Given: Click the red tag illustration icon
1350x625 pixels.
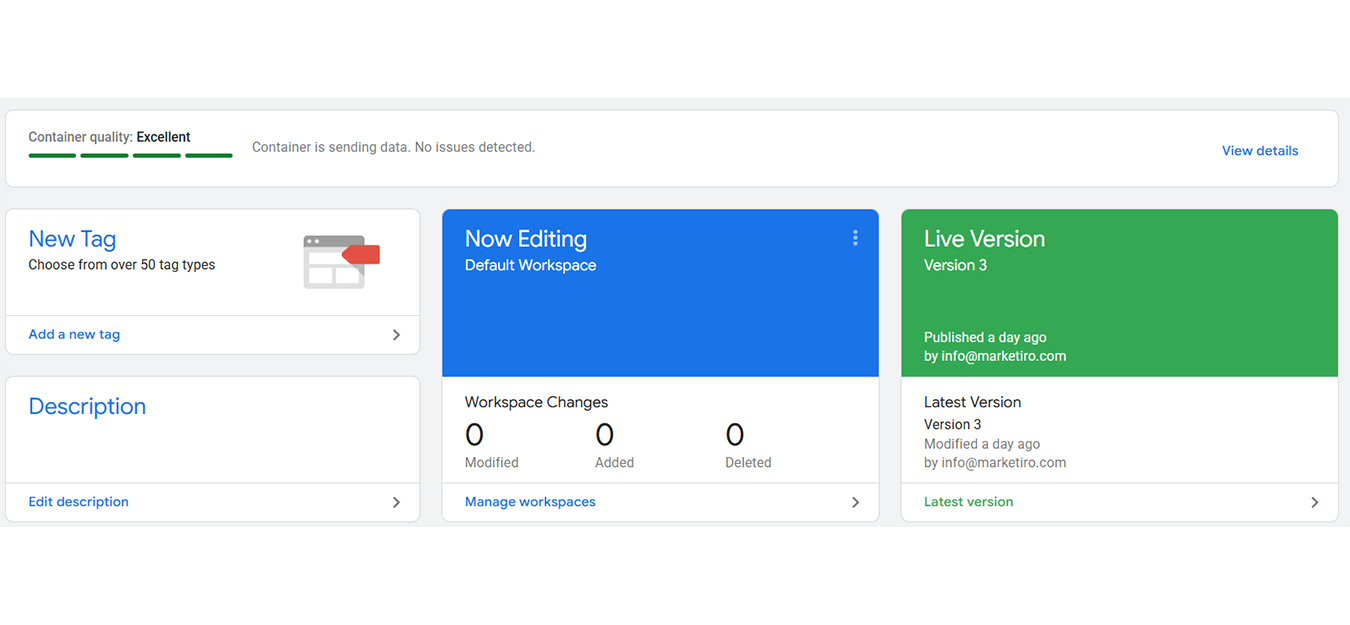Looking at the screenshot, I should 341,262.
